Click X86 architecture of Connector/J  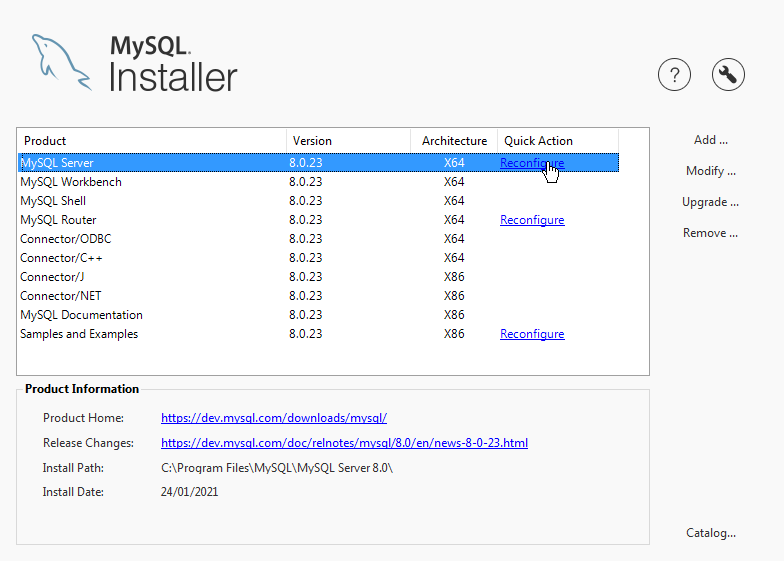tap(454, 277)
